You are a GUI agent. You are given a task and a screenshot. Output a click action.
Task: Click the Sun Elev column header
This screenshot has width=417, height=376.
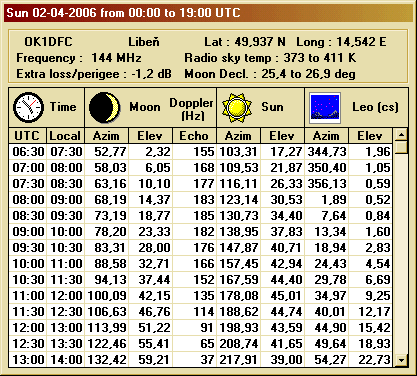pos(282,136)
